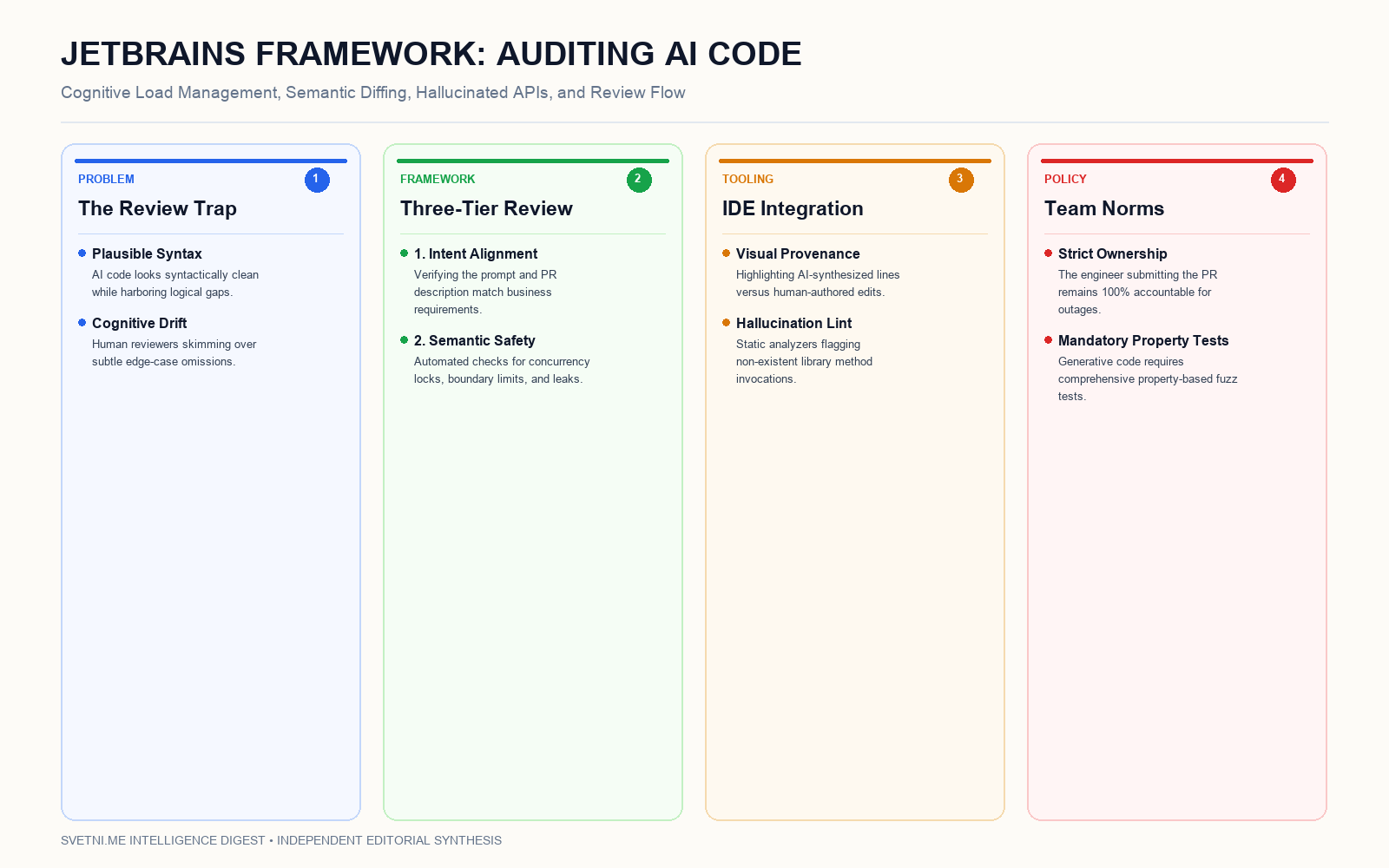This screenshot has width=1389, height=868.
Task: Click The Review Trap card title
Action: (157, 208)
